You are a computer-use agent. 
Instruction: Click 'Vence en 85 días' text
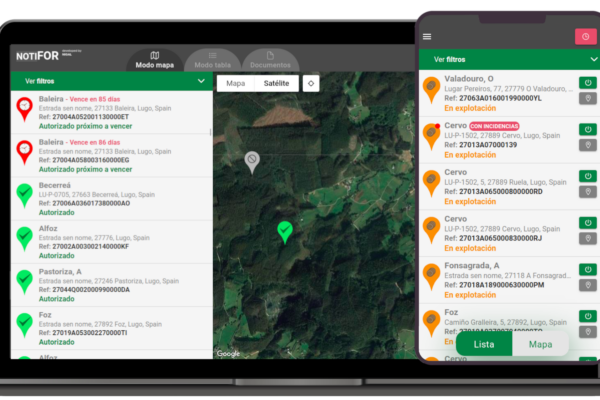[x=95, y=99]
